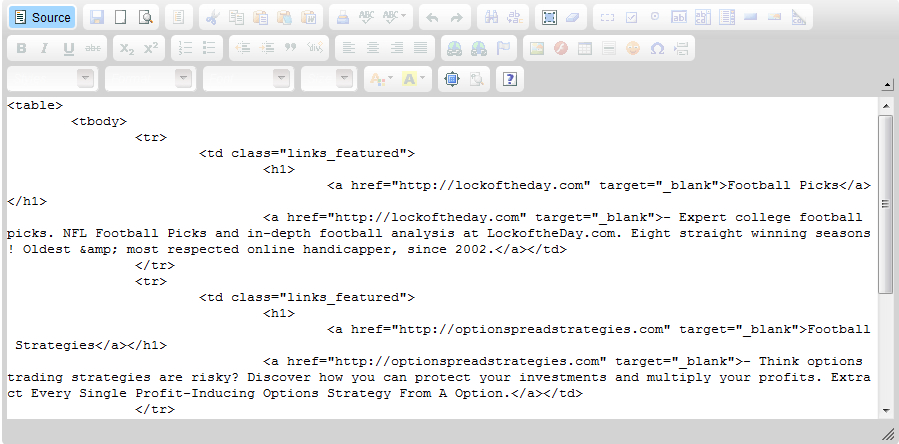Image resolution: width=899 pixels, height=444 pixels.
Task: Click the insert Flash icon
Action: pyautogui.click(x=561, y=49)
